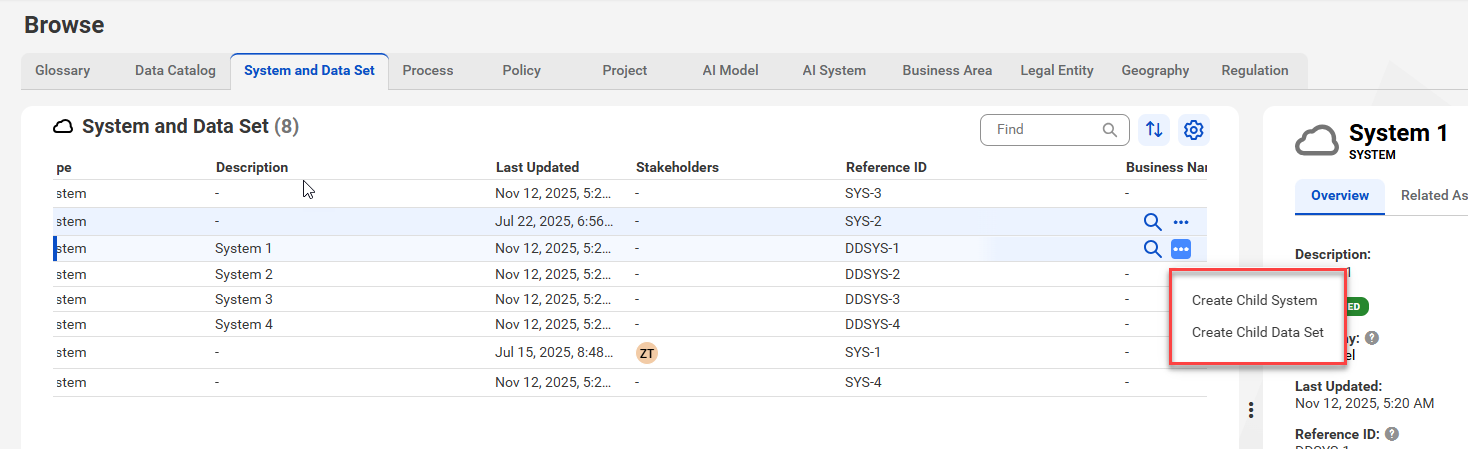Open the Legal Entity tab
The image size is (1468, 449).
pos(1057,71)
